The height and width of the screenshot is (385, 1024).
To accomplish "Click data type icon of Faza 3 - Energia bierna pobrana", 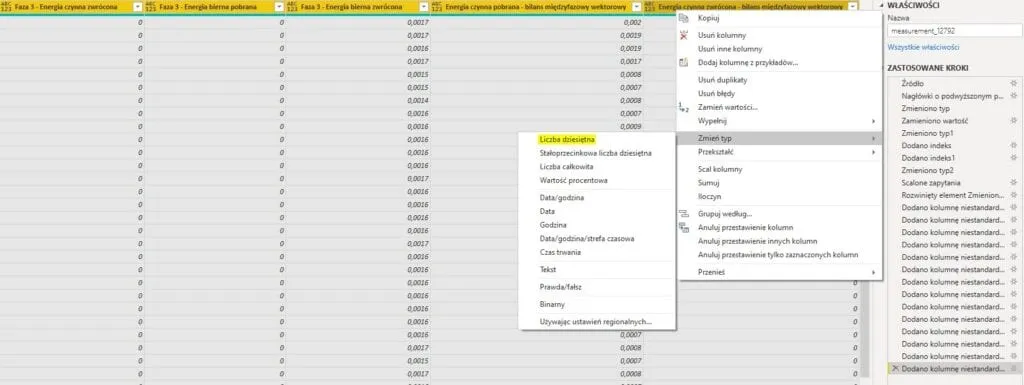I will [151, 7].
